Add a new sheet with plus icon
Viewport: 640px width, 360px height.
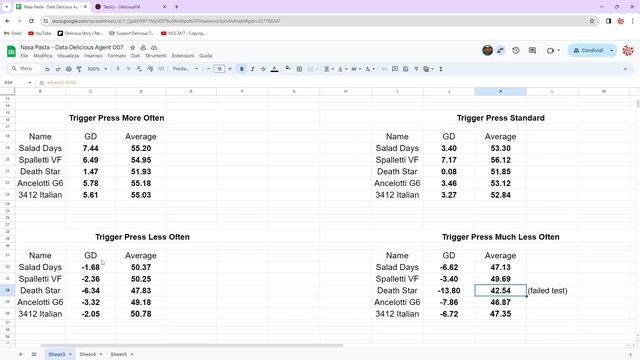[20, 354]
